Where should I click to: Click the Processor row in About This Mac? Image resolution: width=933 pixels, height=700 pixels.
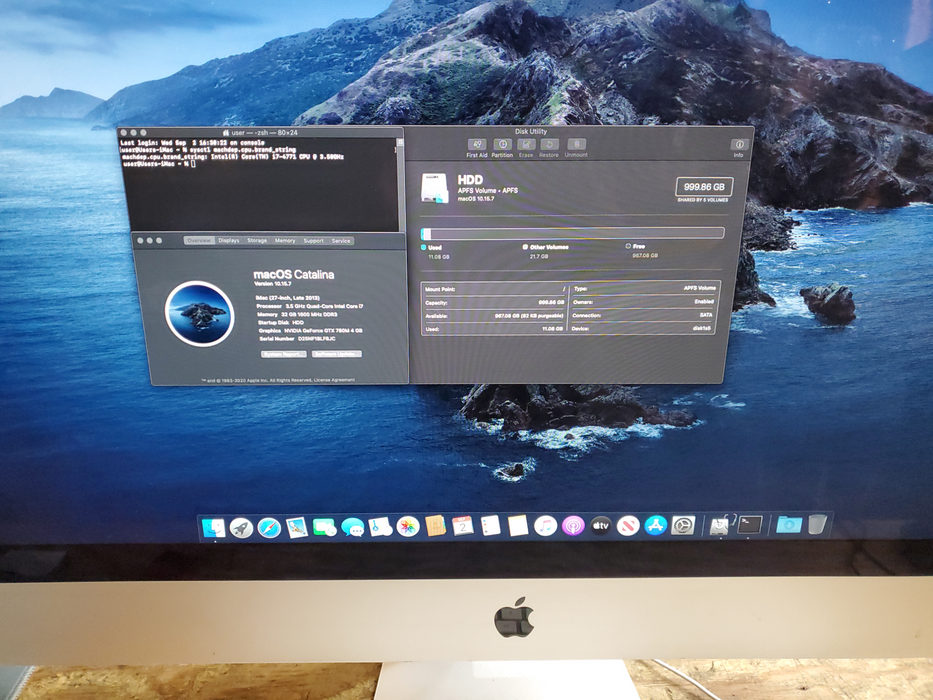pyautogui.click(x=309, y=306)
